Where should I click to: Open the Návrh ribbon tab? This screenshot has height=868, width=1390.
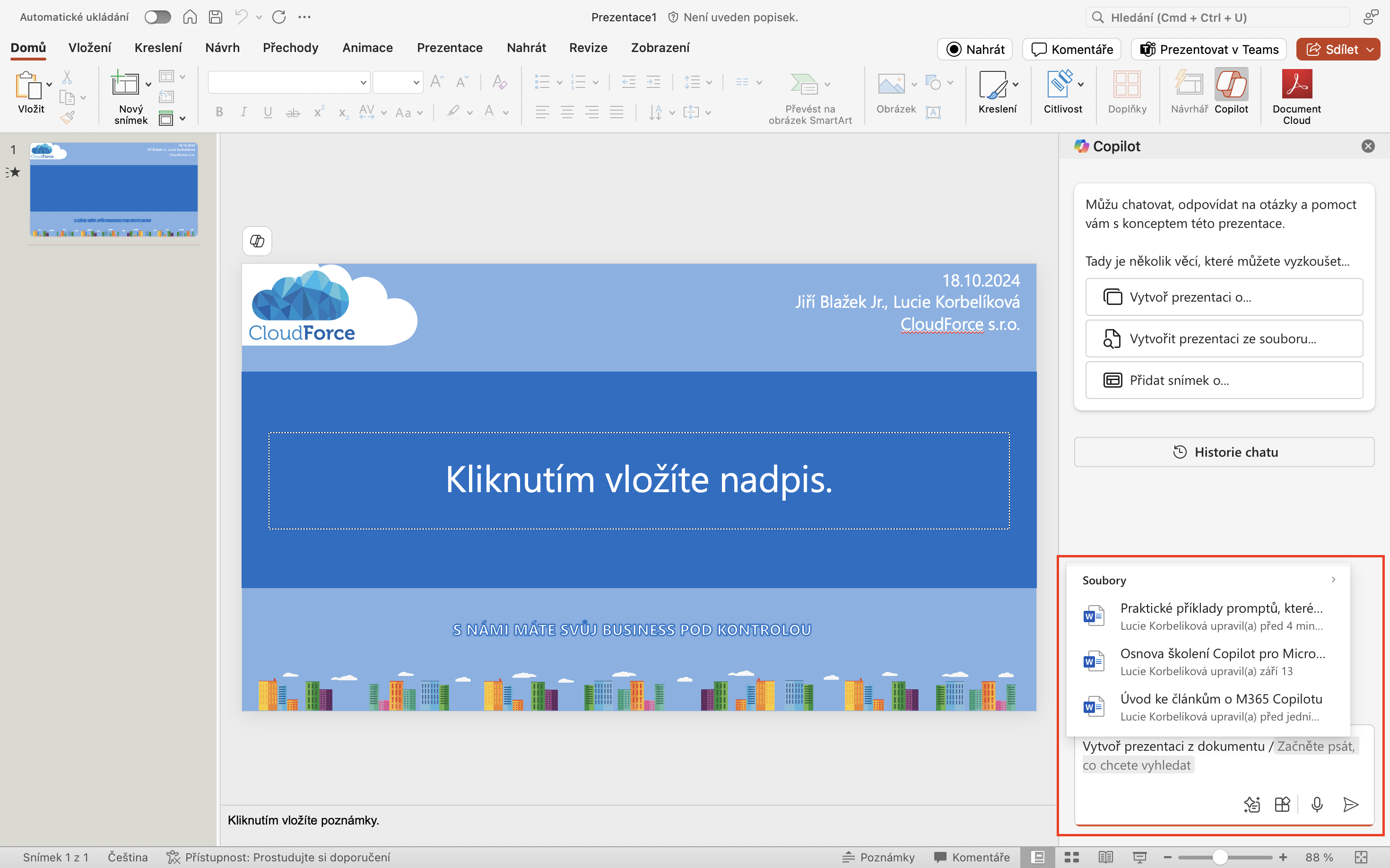click(222, 48)
